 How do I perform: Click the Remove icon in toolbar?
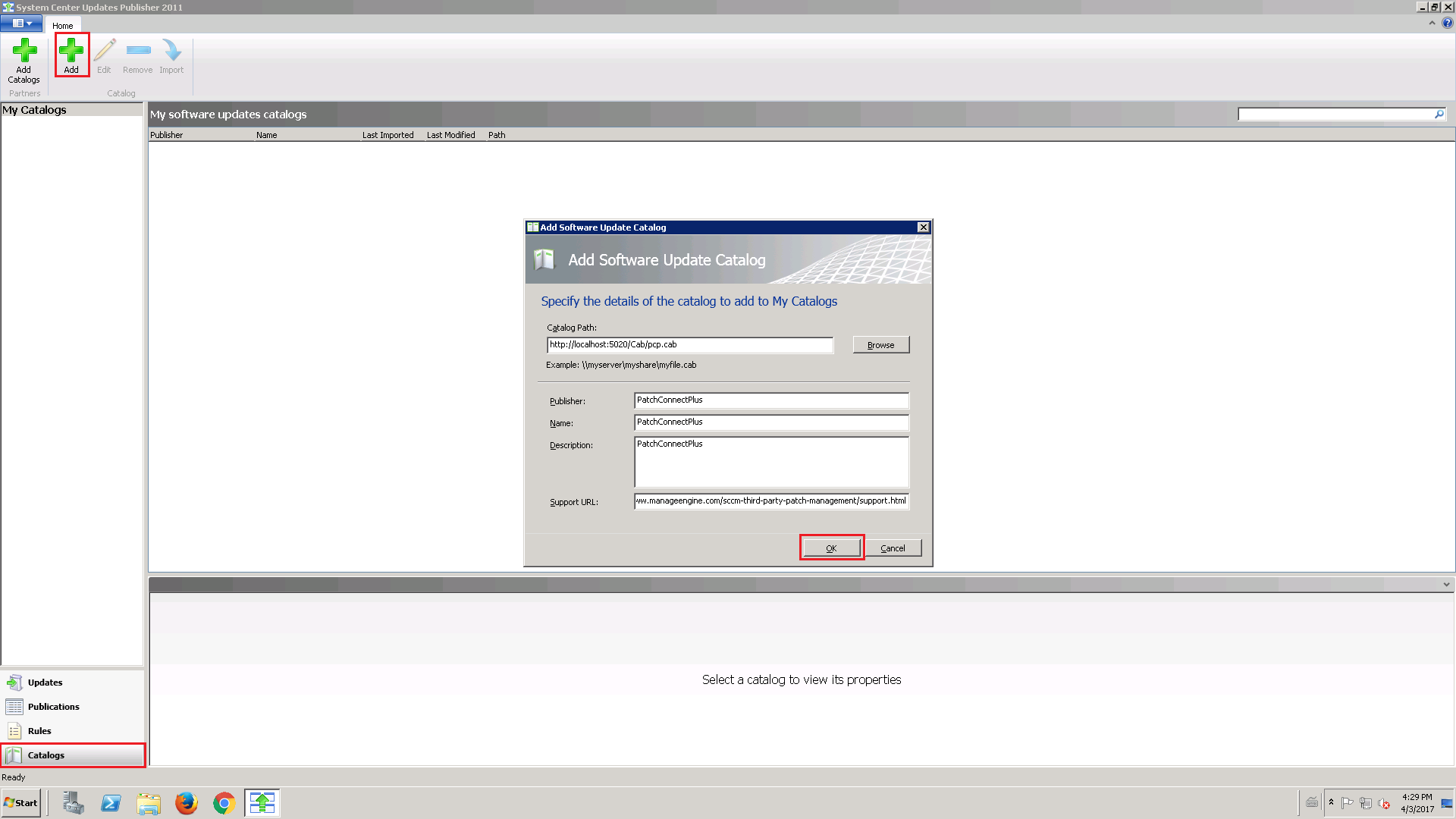[137, 56]
